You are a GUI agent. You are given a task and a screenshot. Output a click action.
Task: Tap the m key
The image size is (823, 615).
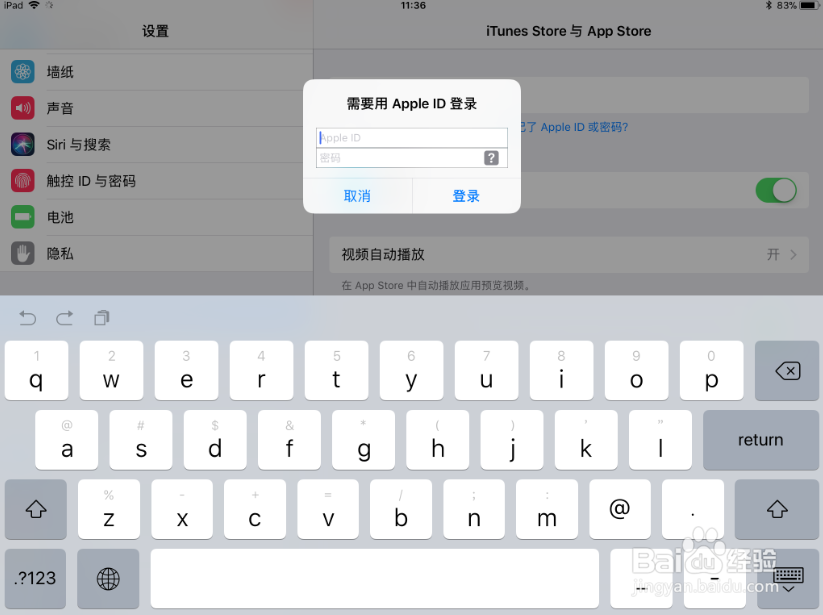coord(547,509)
